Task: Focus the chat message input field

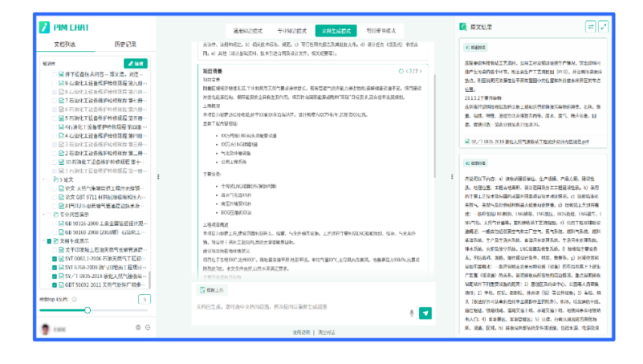Action: coord(301,307)
